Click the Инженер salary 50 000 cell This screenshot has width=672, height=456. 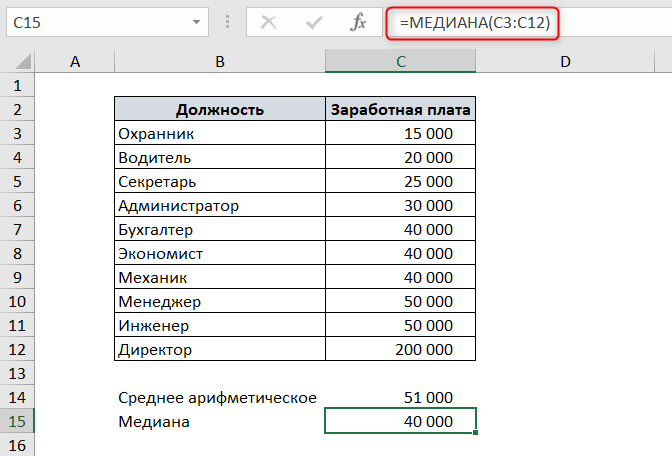tap(400, 325)
